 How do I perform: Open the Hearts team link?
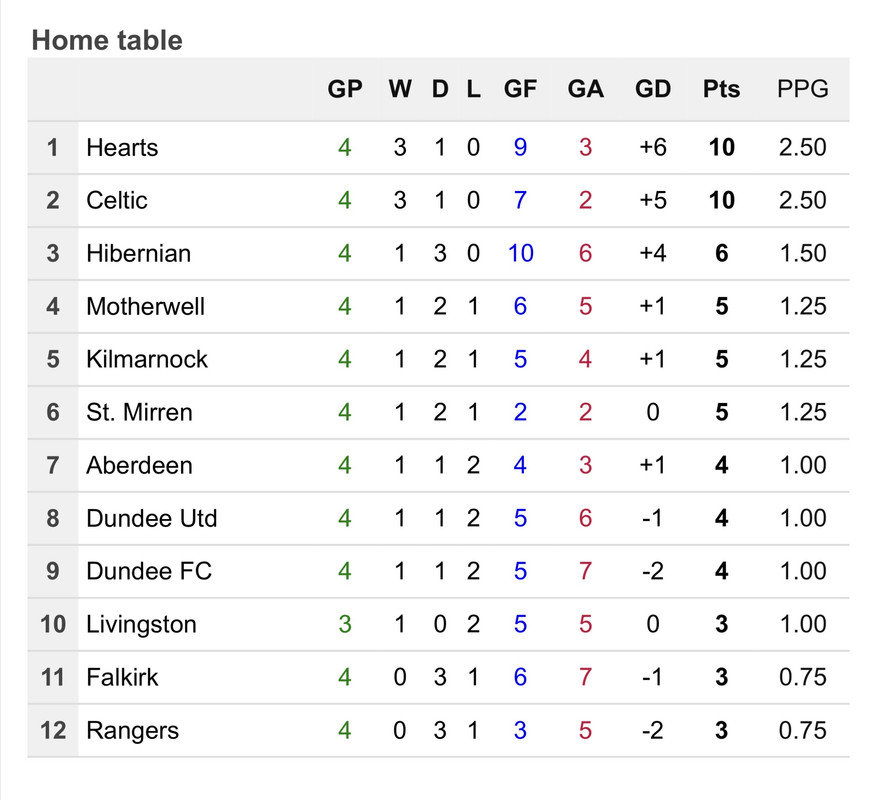click(x=122, y=148)
